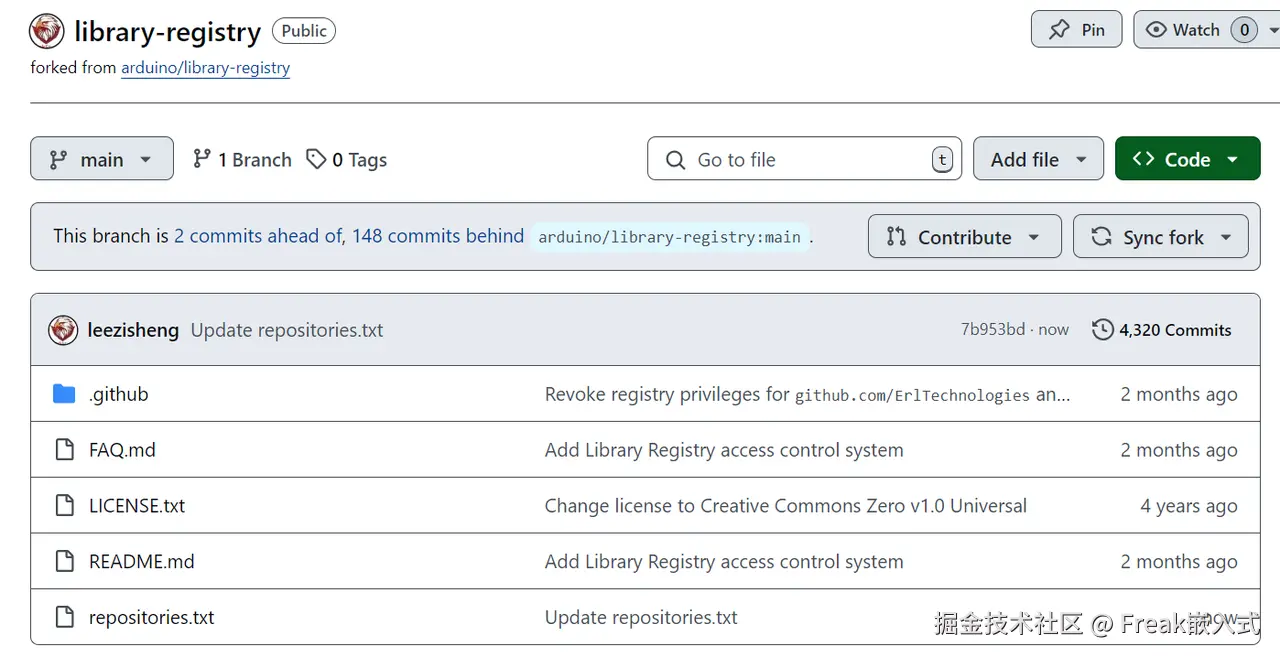Click the repository owner avatar beside library-registry
The width and height of the screenshot is (1280, 657).
(x=47, y=31)
